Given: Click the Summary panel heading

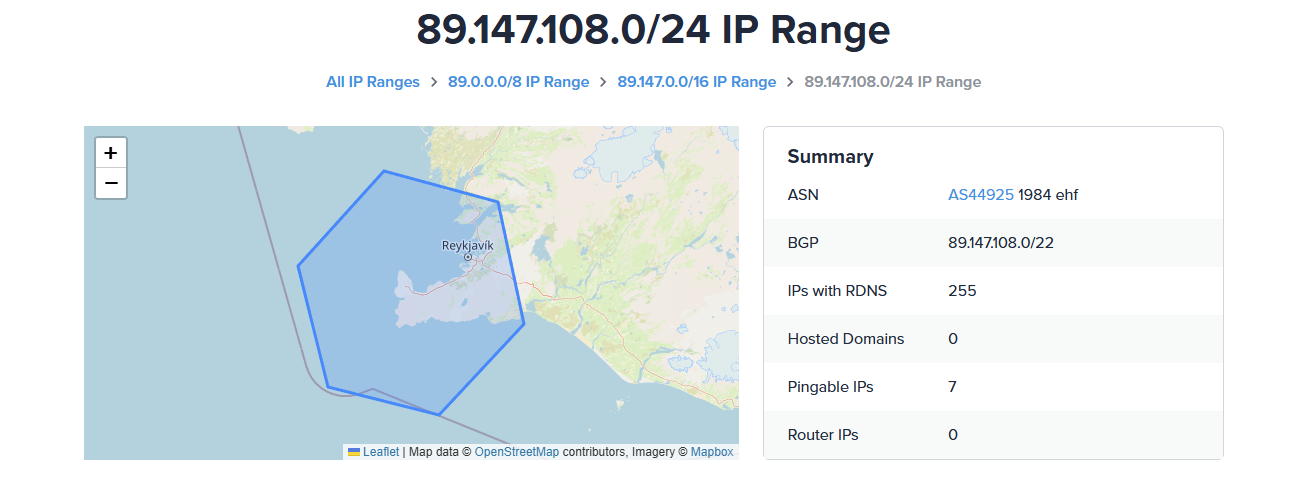Looking at the screenshot, I should (830, 157).
